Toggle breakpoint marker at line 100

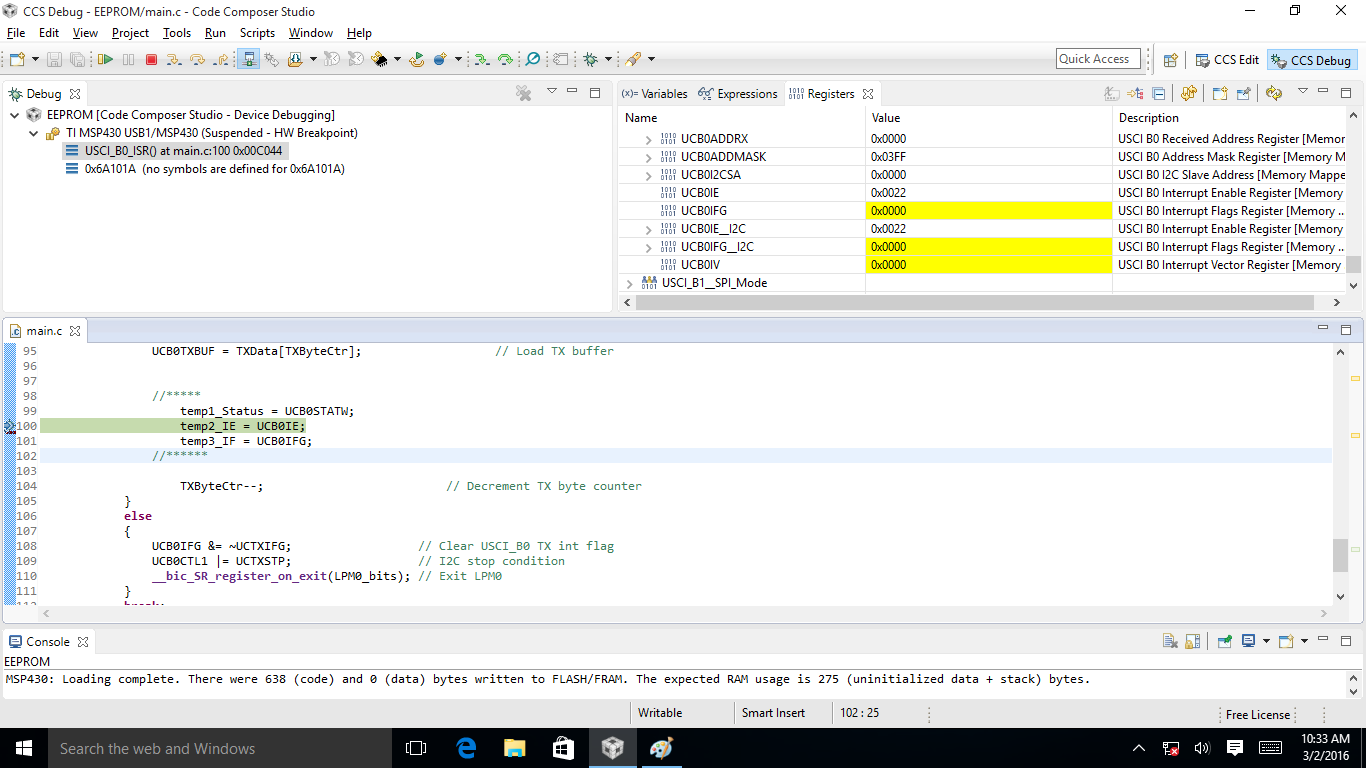[x=9, y=426]
